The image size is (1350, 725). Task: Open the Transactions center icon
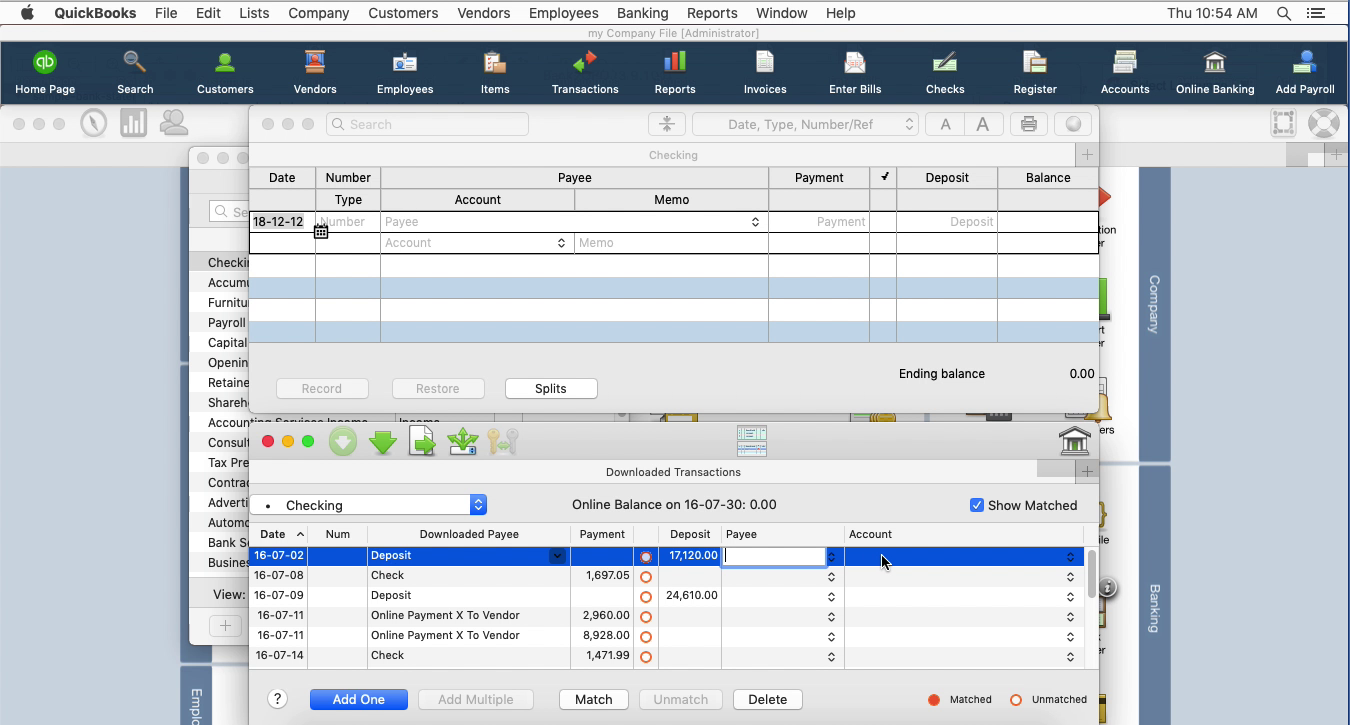click(x=585, y=72)
